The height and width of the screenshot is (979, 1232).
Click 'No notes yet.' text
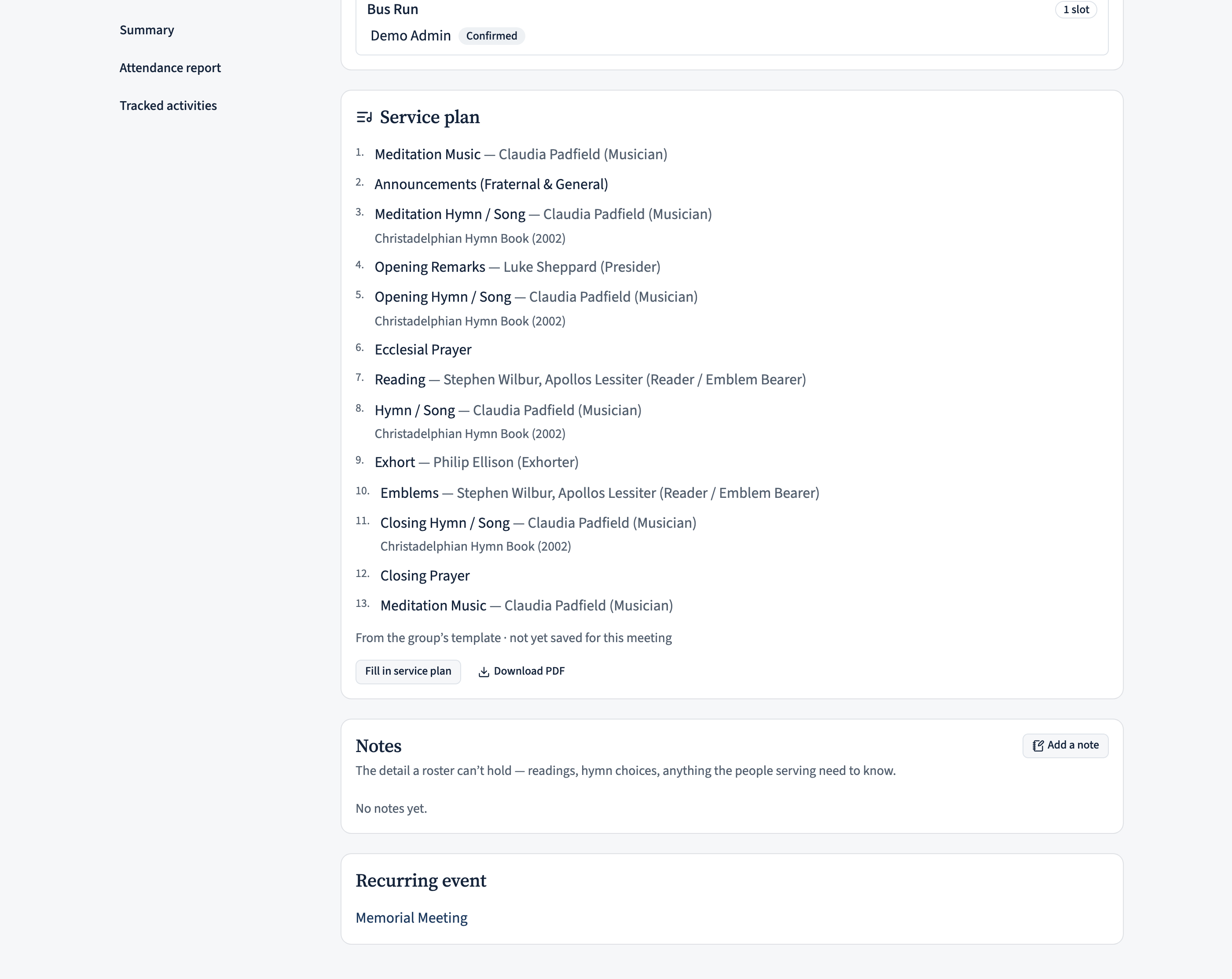[391, 808]
